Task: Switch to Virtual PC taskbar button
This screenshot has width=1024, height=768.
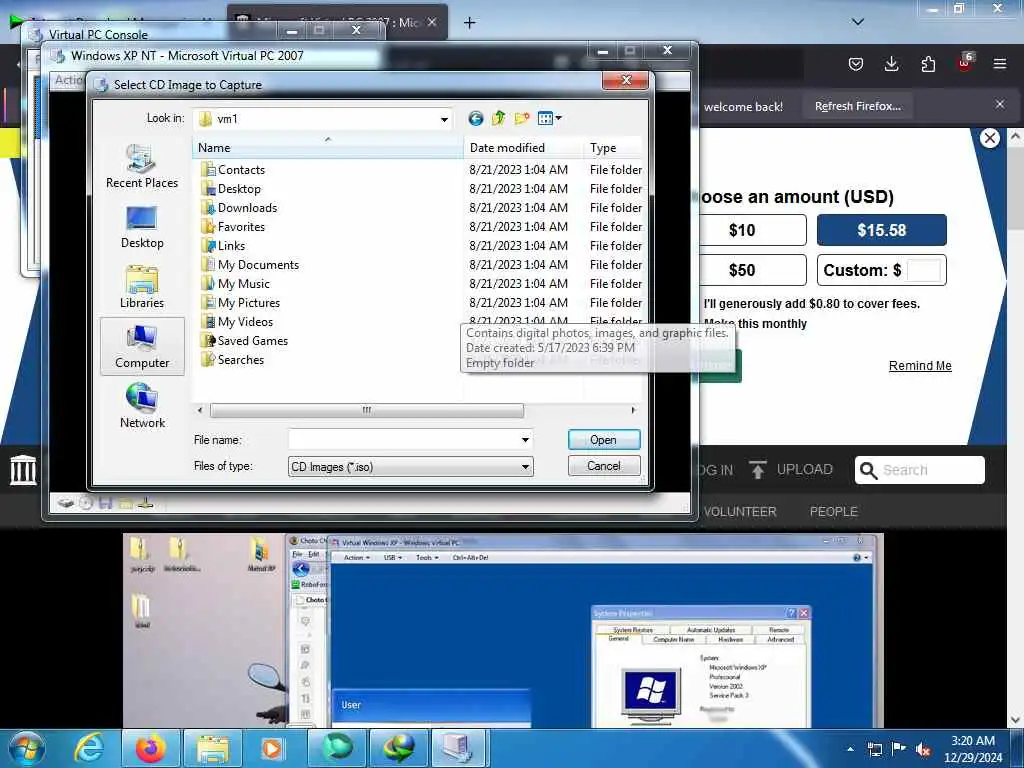Action: pyautogui.click(x=457, y=748)
